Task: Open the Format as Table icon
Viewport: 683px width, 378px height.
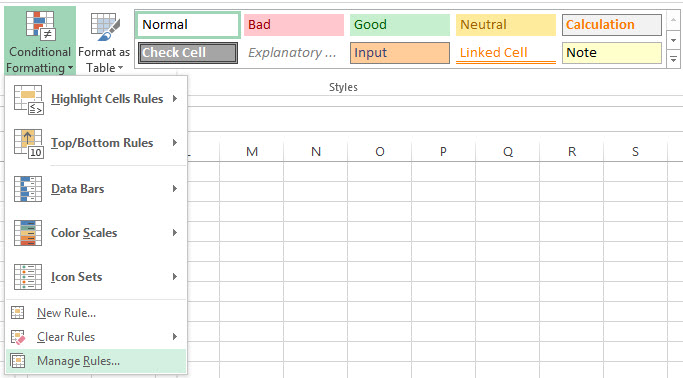Action: point(105,26)
